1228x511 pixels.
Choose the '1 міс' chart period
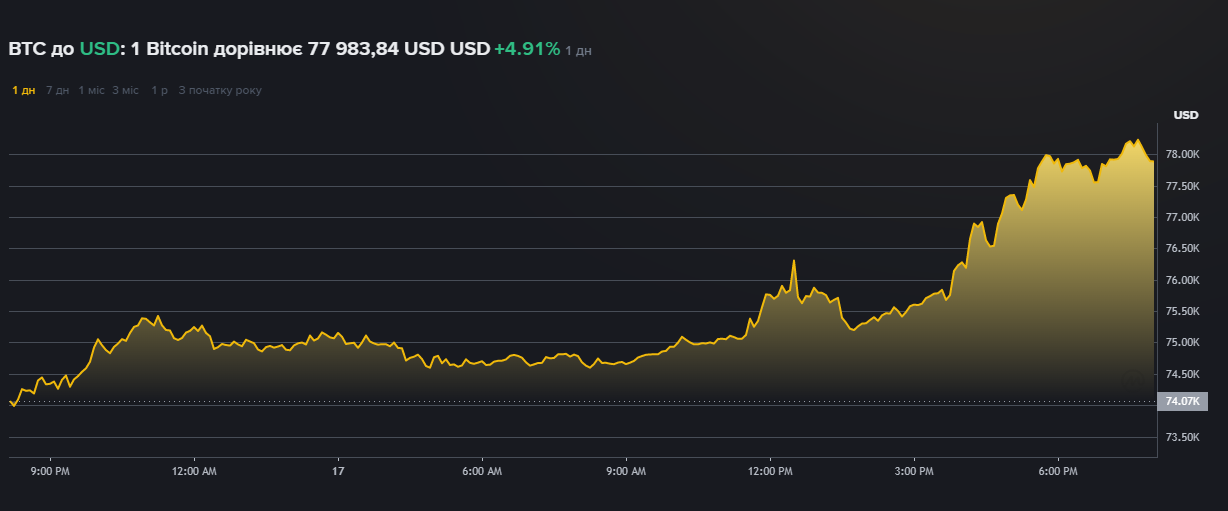click(x=91, y=91)
